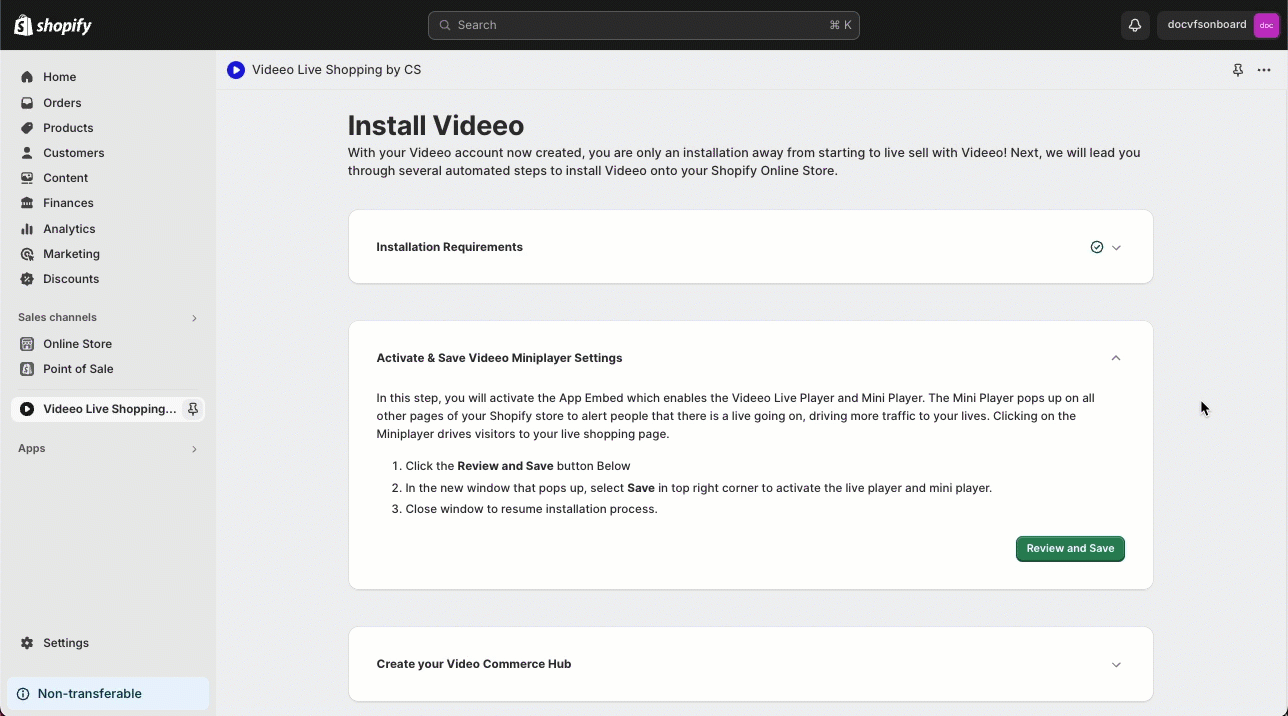The image size is (1288, 716).
Task: Expand Installation Requirements section chevron
Action: point(1116,248)
